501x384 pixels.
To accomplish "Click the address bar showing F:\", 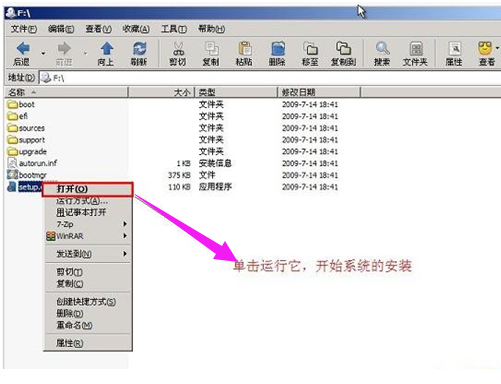I will tap(270, 78).
